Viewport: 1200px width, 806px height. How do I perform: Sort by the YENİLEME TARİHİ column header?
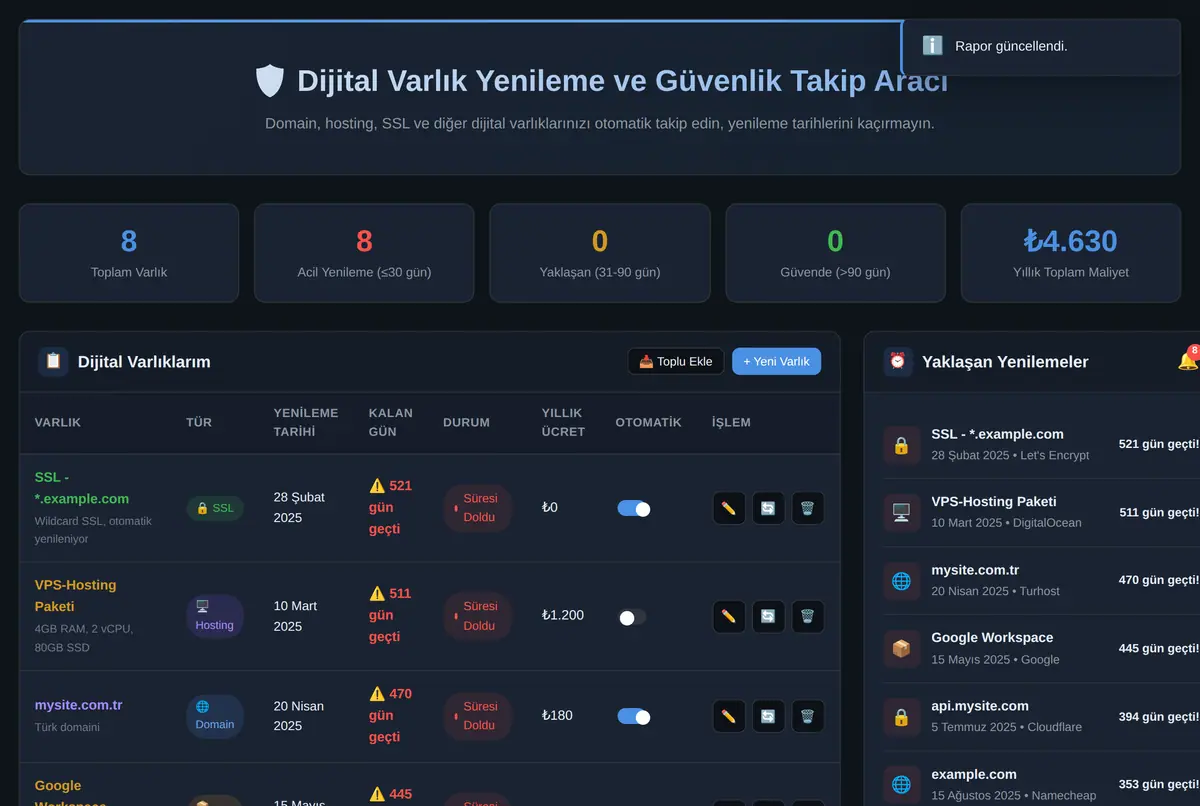click(306, 422)
